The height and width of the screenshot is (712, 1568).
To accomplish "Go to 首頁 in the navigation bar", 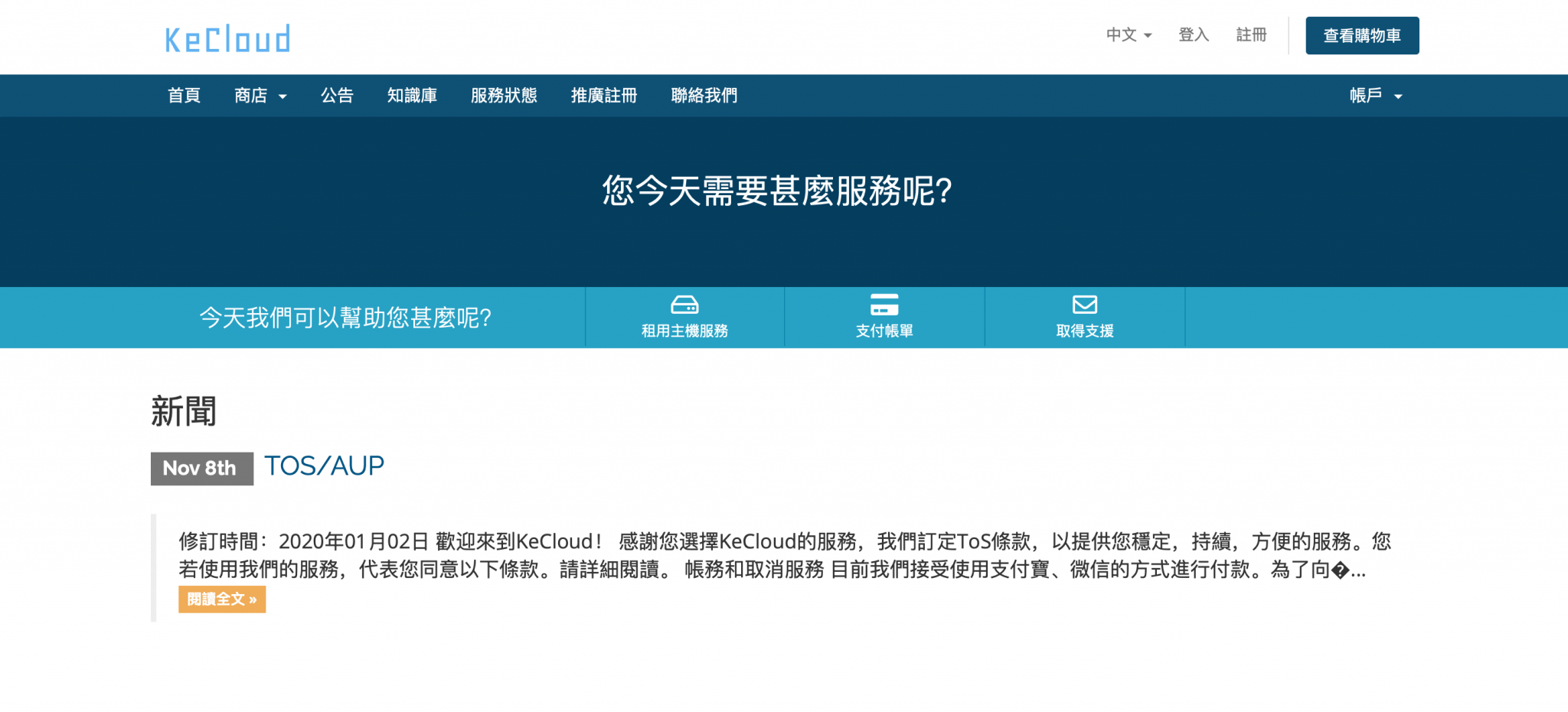I will click(x=184, y=96).
